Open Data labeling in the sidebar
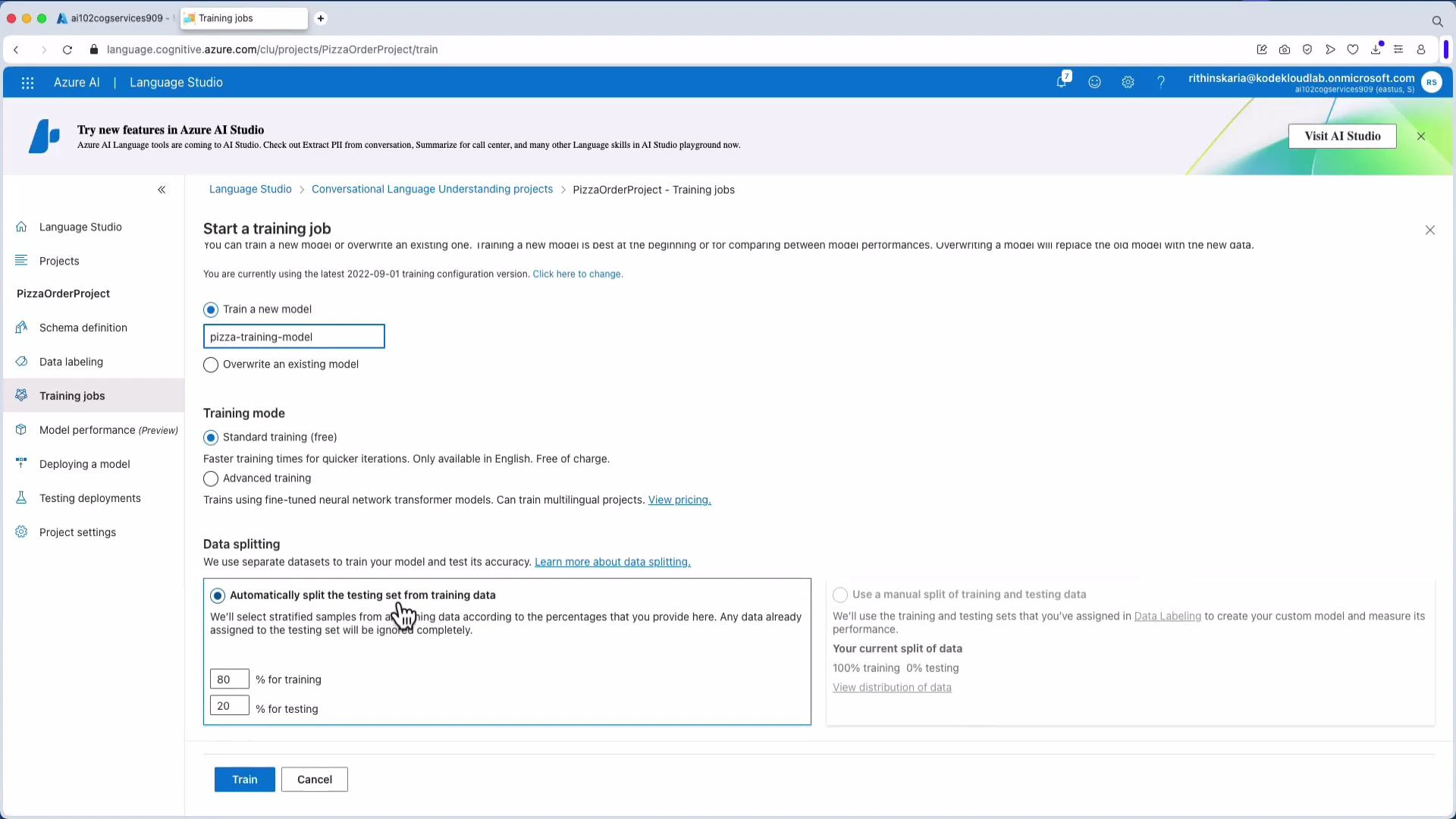This screenshot has height=819, width=1456. tap(71, 362)
